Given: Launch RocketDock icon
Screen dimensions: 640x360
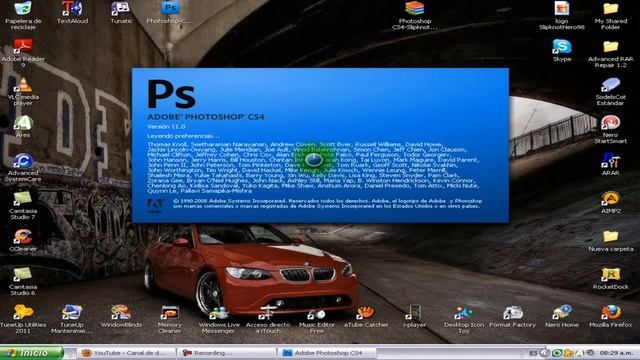Looking at the screenshot, I should coord(611,275).
